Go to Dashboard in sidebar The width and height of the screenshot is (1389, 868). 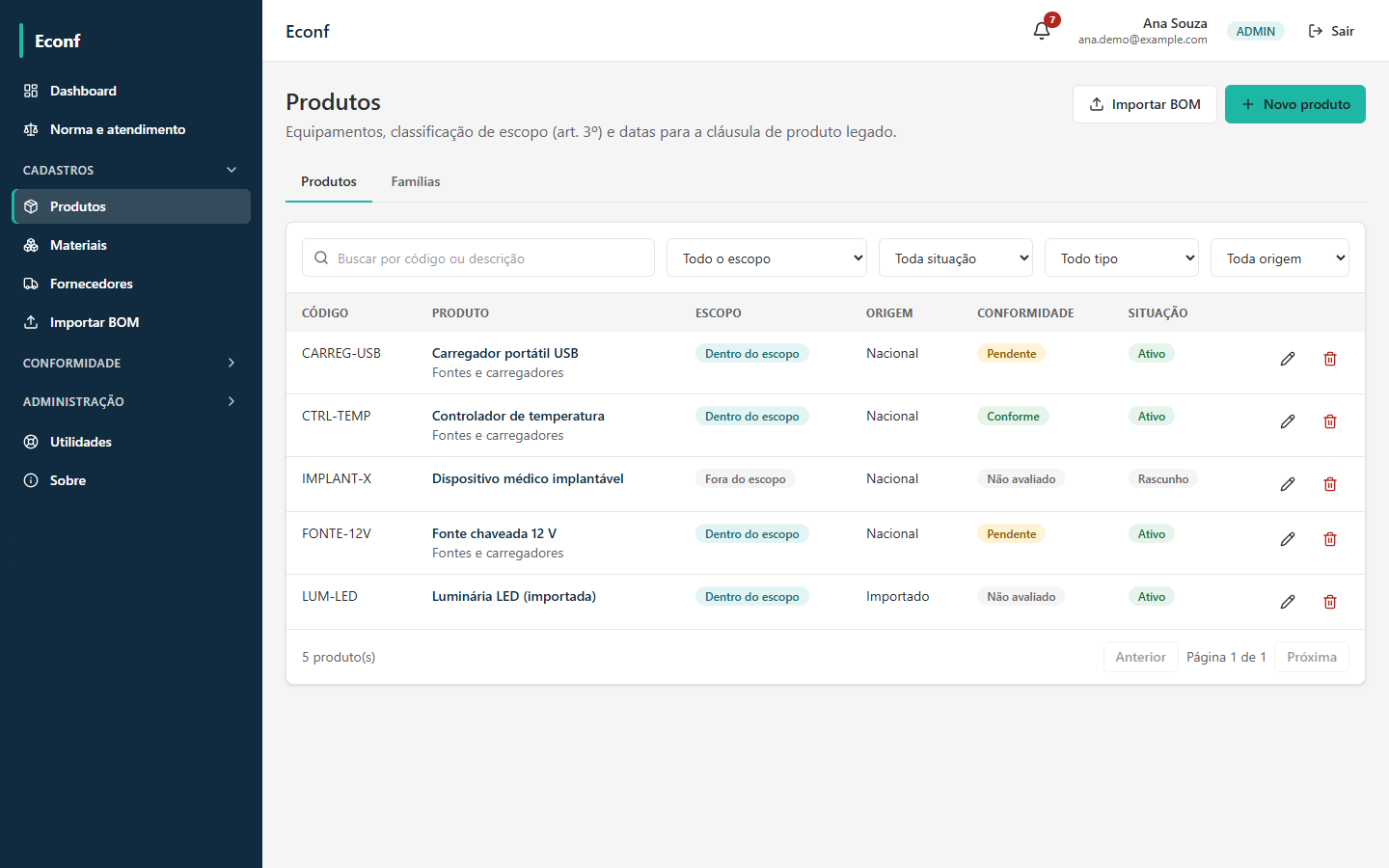(x=131, y=91)
